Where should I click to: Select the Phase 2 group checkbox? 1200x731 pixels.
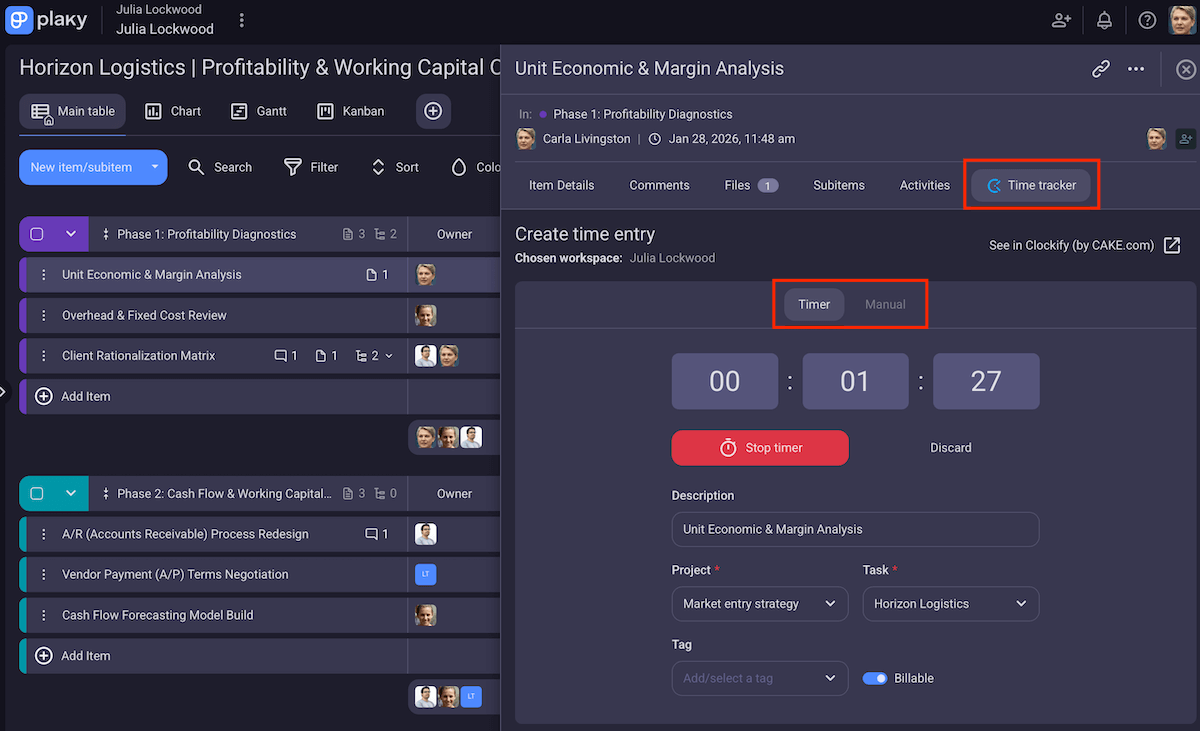36,493
